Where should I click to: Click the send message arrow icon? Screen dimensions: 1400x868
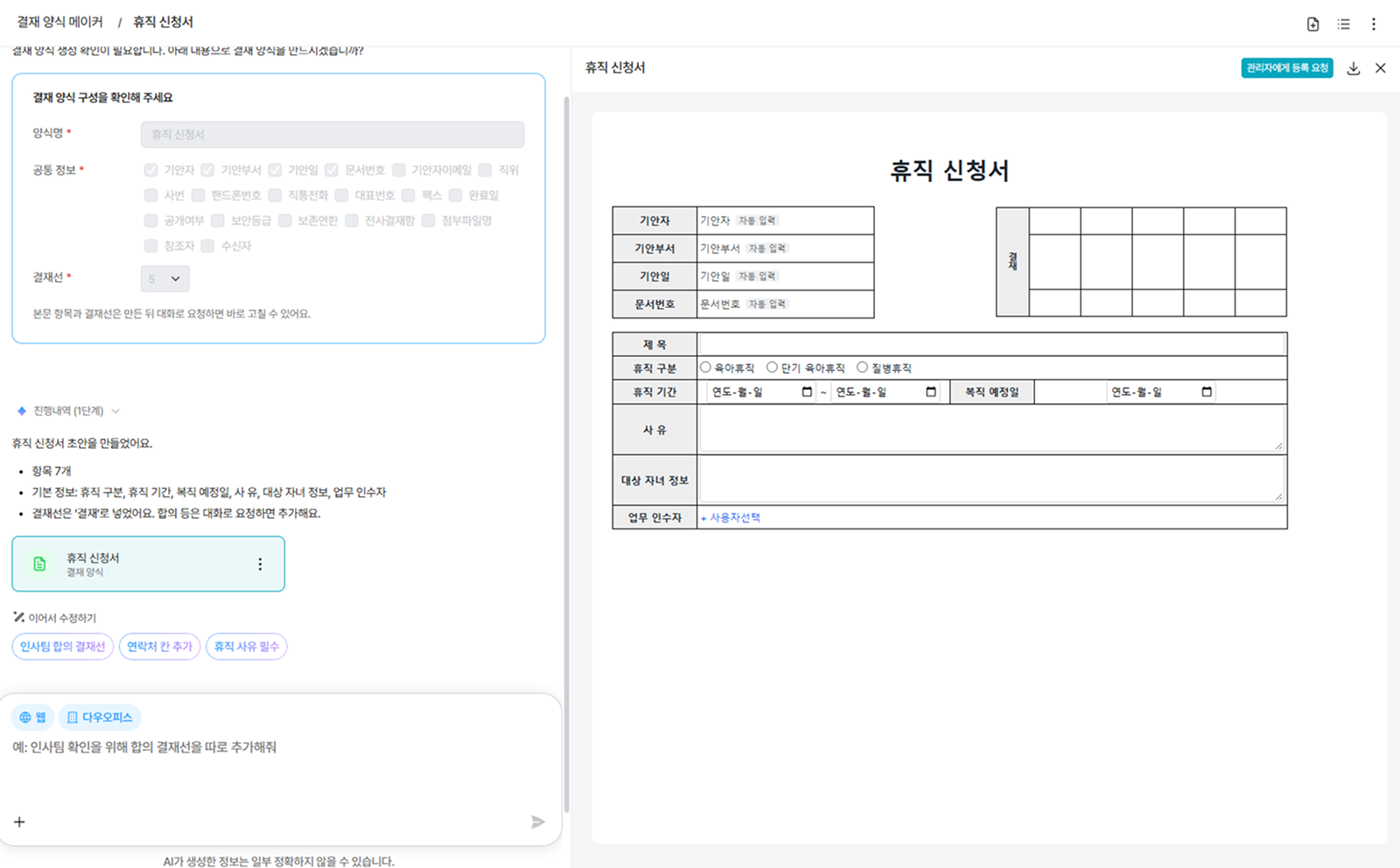point(537,822)
